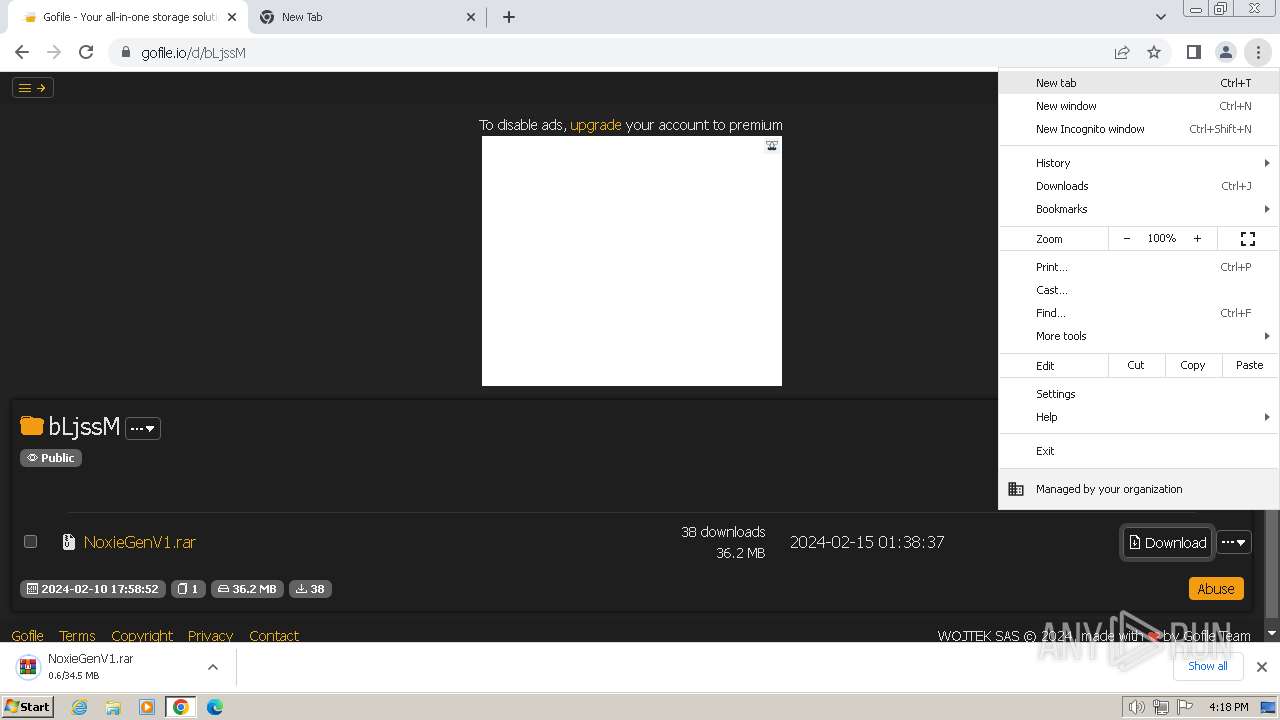
Task: Open the Contact footer link
Action: (x=274, y=635)
